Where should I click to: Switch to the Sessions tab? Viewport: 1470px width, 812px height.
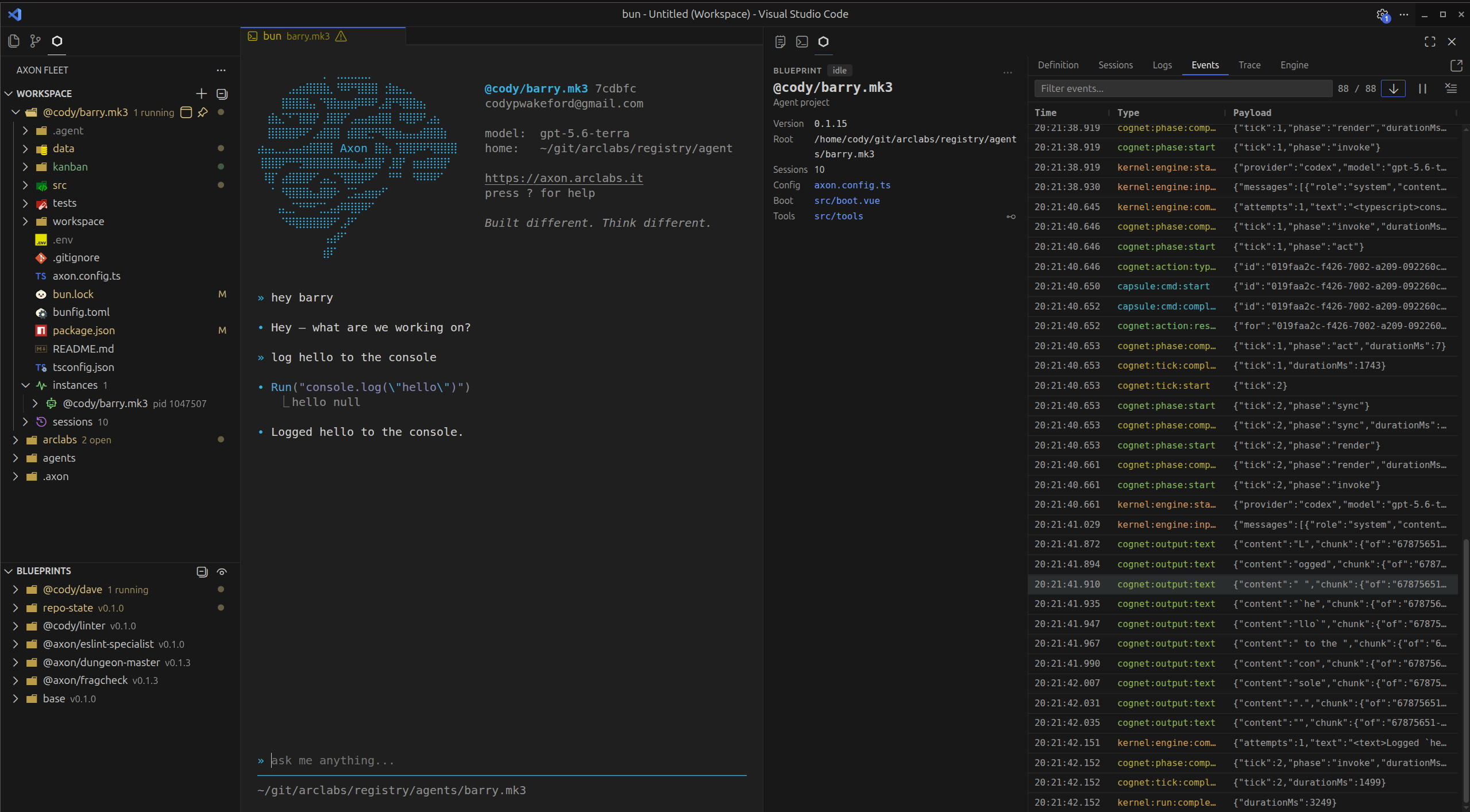[x=1116, y=65]
